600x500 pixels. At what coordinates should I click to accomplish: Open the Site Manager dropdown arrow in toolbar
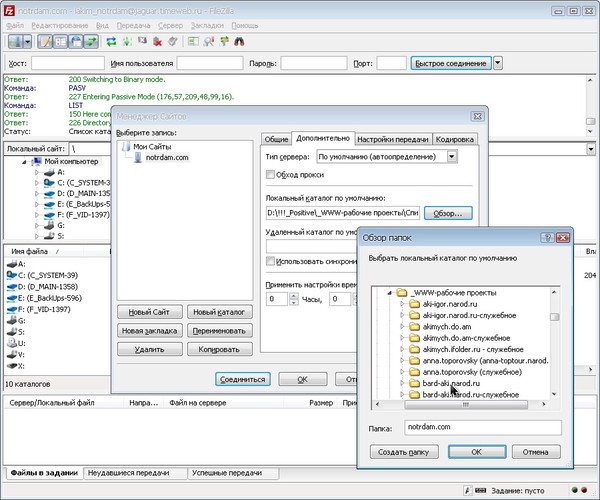[x=28, y=41]
